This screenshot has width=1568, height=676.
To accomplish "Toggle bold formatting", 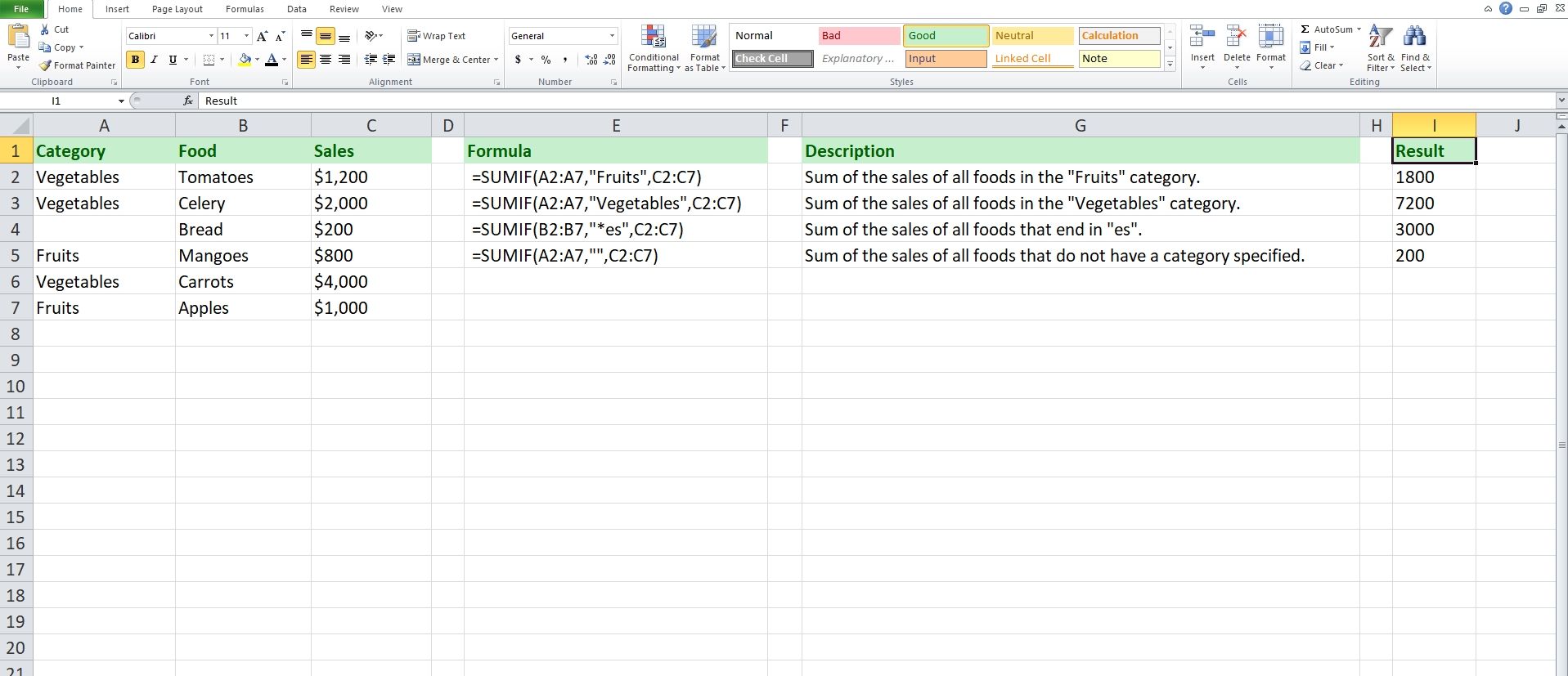I will pos(135,60).
